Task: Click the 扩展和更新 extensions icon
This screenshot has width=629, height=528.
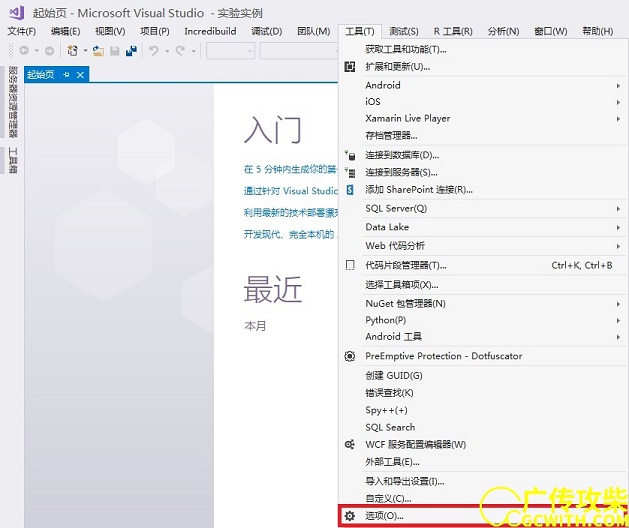Action: (350, 67)
